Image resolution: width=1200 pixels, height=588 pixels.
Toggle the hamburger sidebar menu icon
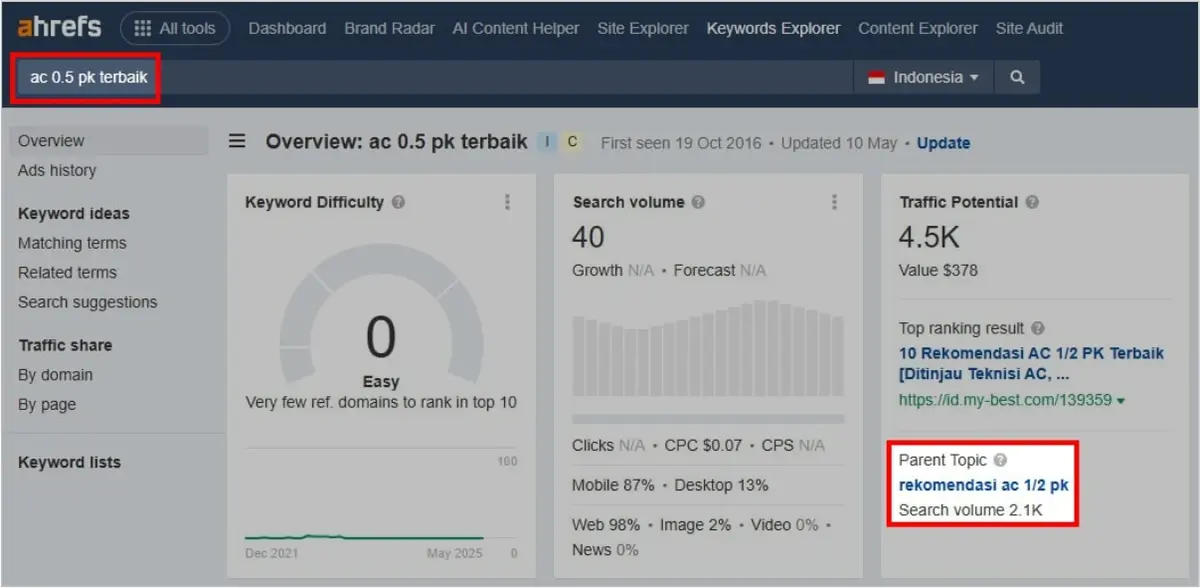pyautogui.click(x=237, y=141)
